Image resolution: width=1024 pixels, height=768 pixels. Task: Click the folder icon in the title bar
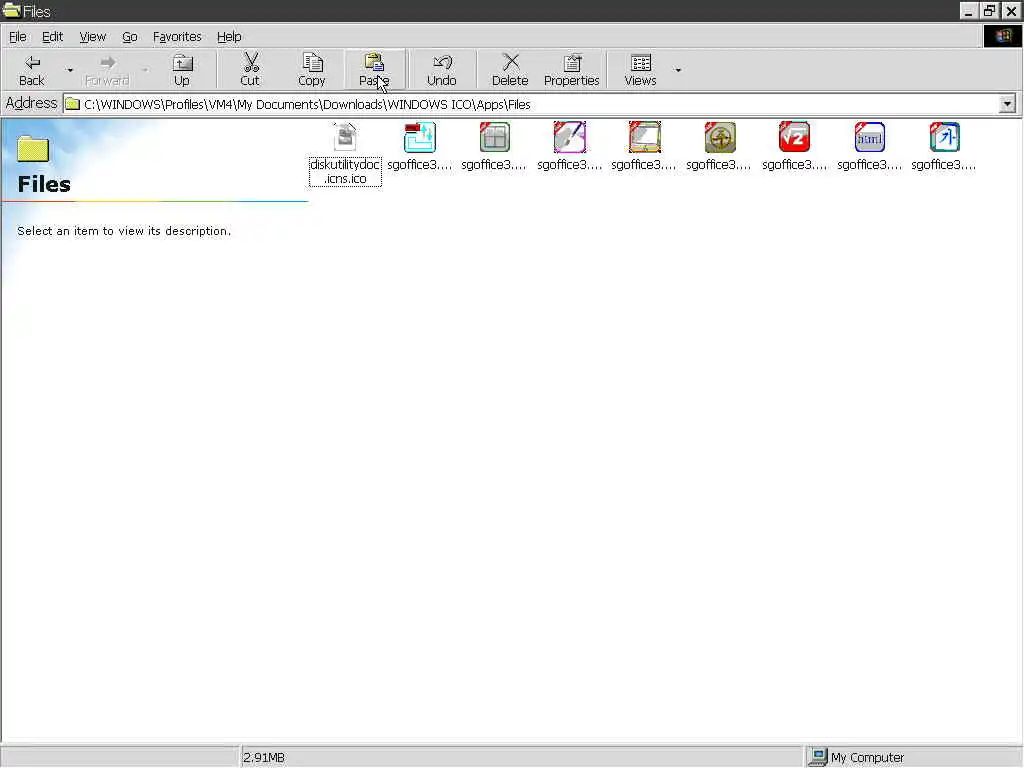point(11,10)
